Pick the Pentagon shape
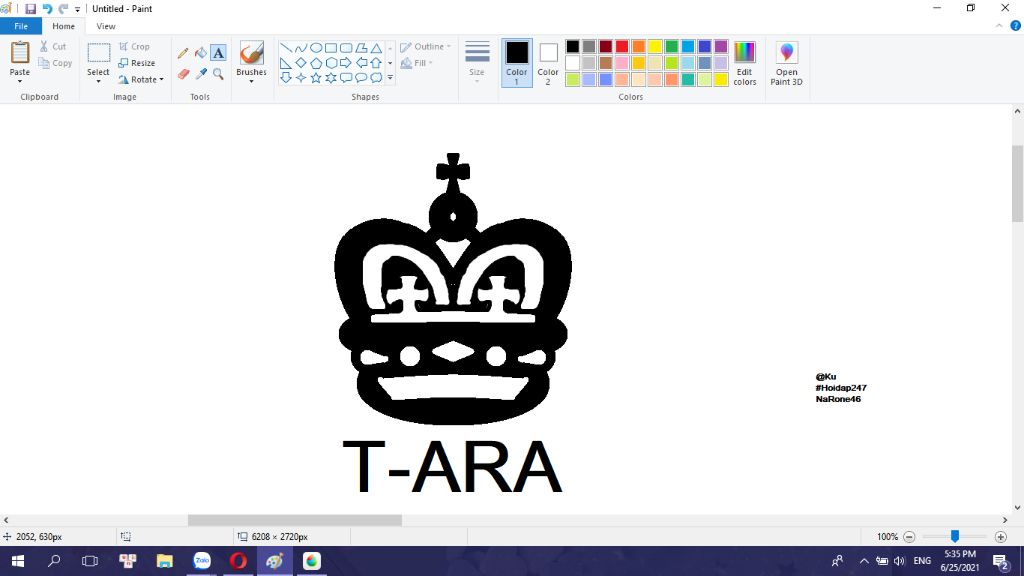Viewport: 1024px width, 576px height. click(316, 63)
